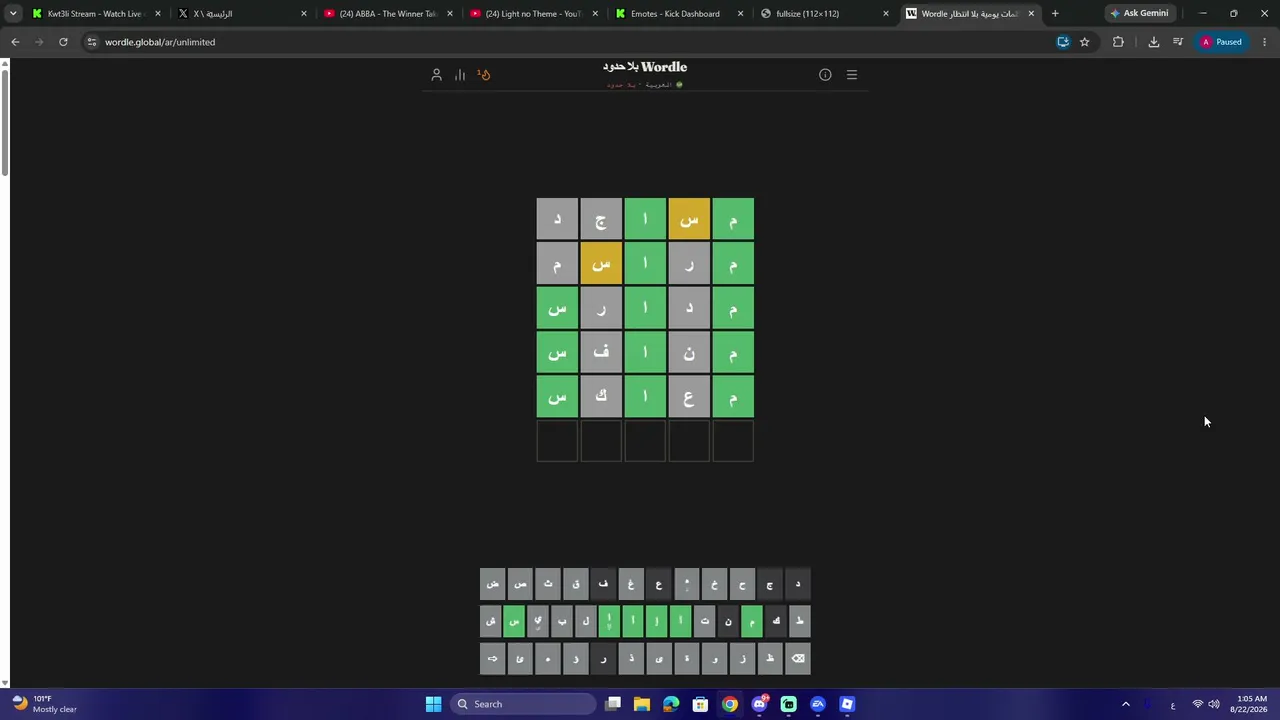Reload the Wordle page

(x=63, y=42)
